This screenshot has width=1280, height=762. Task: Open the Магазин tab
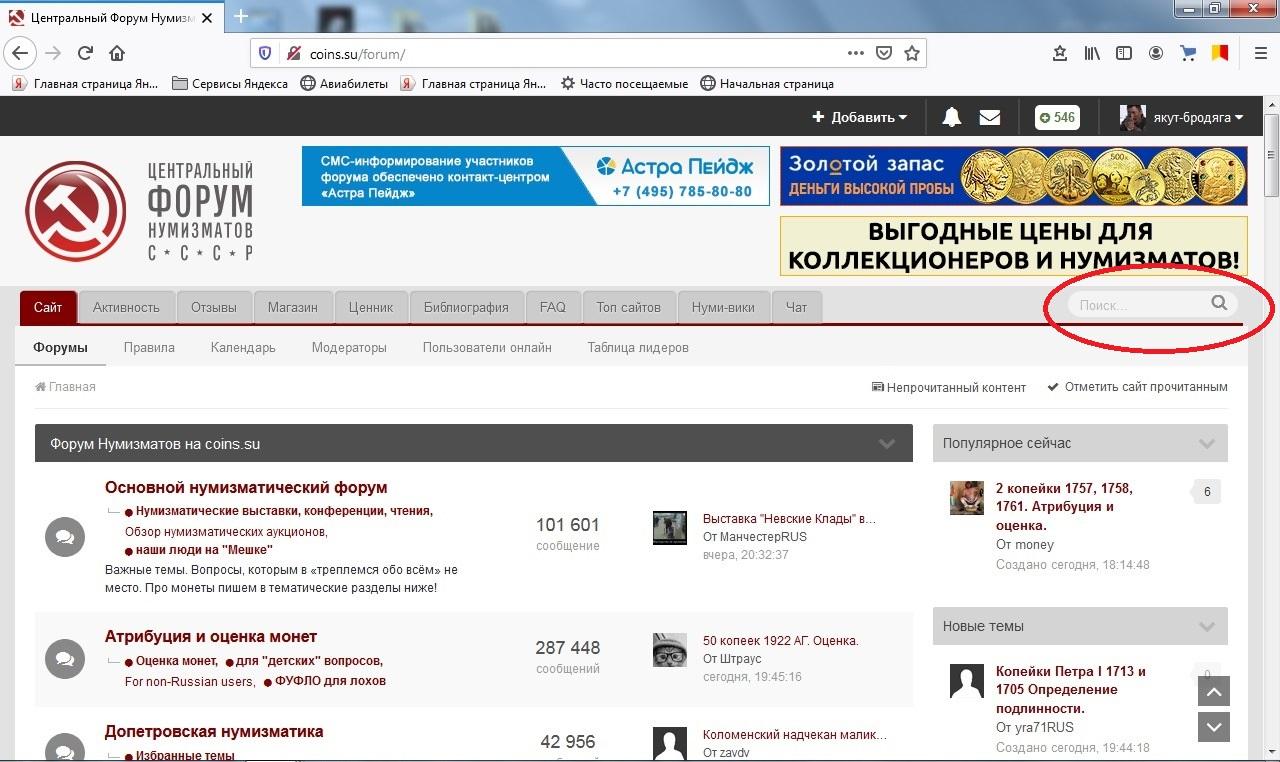[x=293, y=307]
